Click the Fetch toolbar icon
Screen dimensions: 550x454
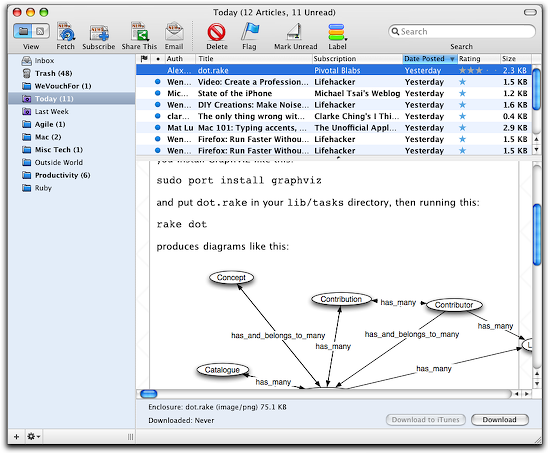(x=66, y=32)
